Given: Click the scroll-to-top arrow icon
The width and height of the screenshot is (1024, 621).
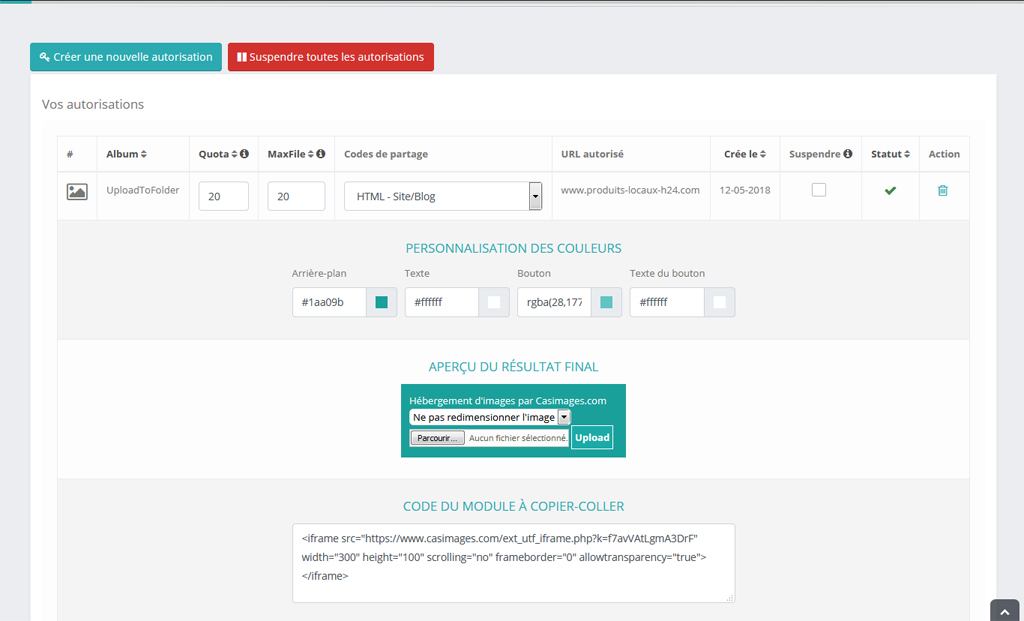Looking at the screenshot, I should tap(1004, 610).
